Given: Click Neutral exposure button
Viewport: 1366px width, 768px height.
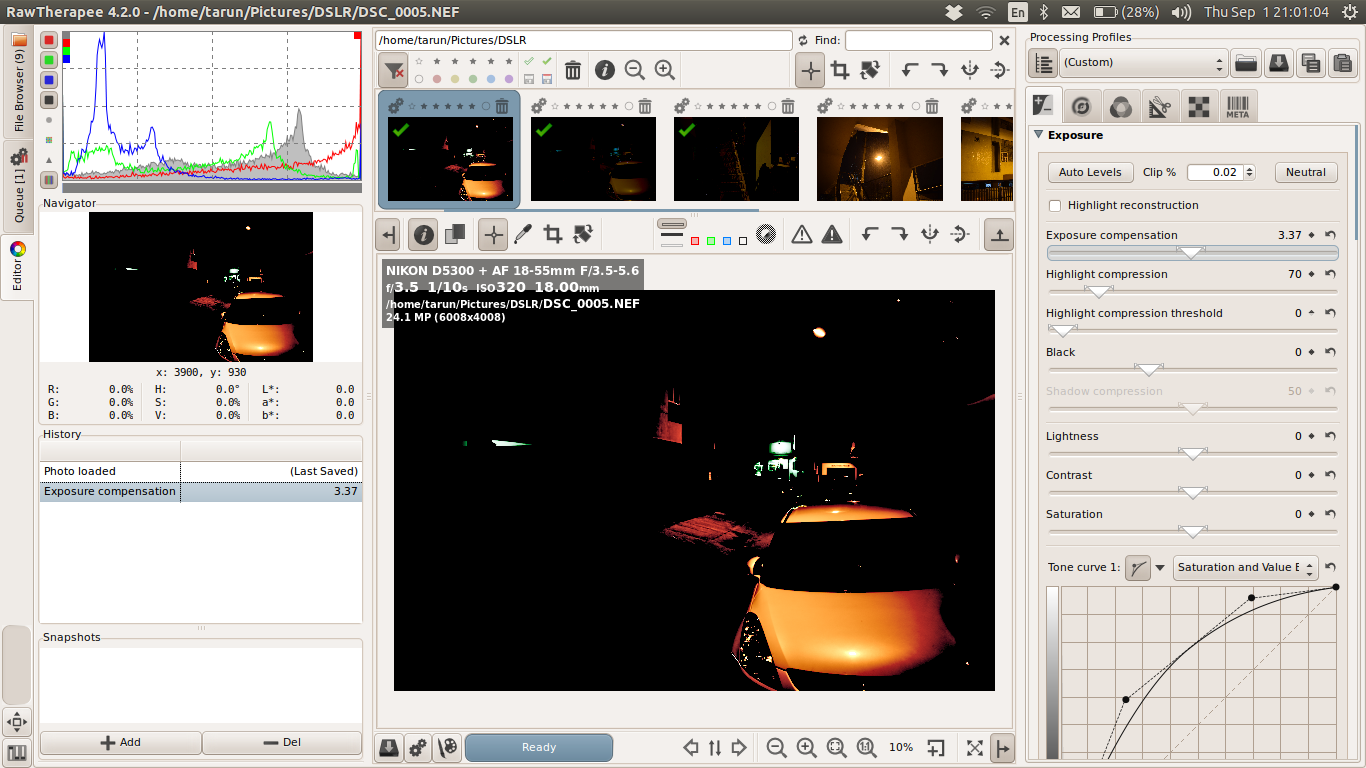Looking at the screenshot, I should coord(1305,172).
